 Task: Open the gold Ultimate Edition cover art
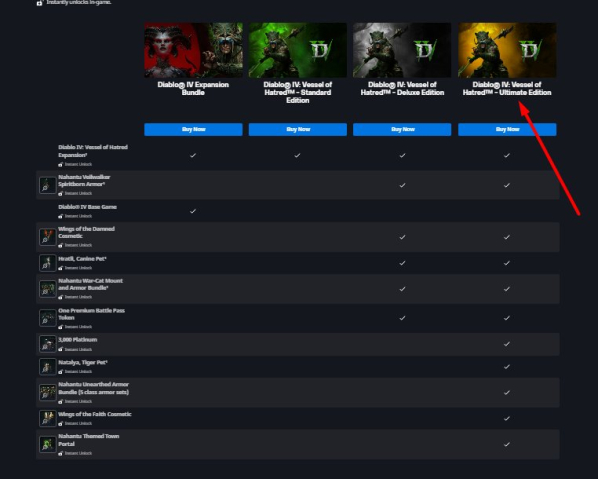pos(507,50)
